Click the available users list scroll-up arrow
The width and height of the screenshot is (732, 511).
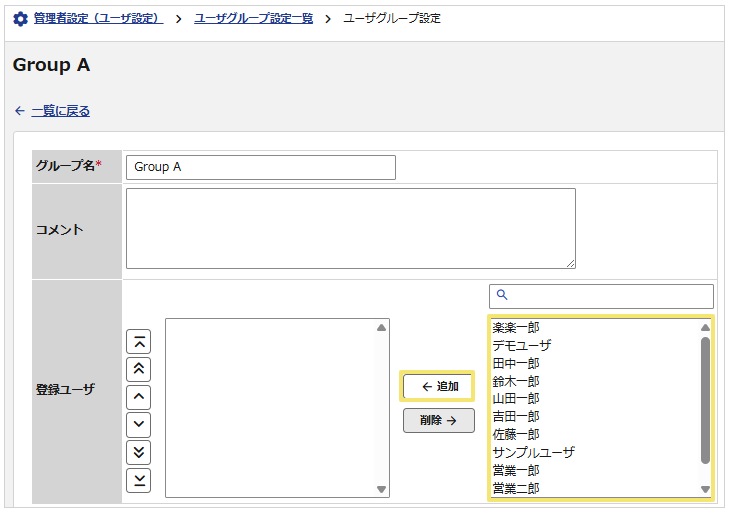(705, 328)
